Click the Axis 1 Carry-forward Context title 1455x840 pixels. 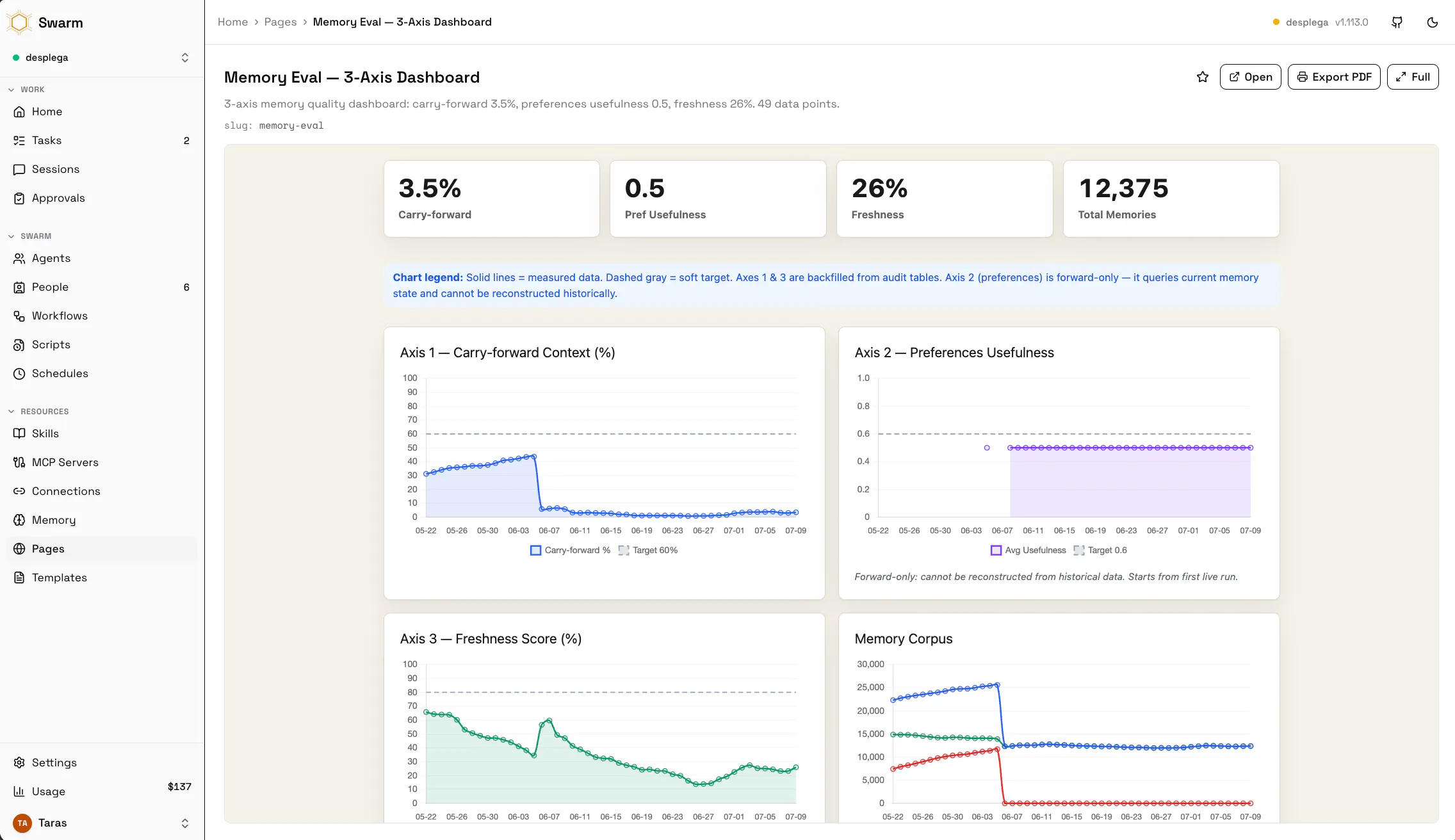(508, 353)
